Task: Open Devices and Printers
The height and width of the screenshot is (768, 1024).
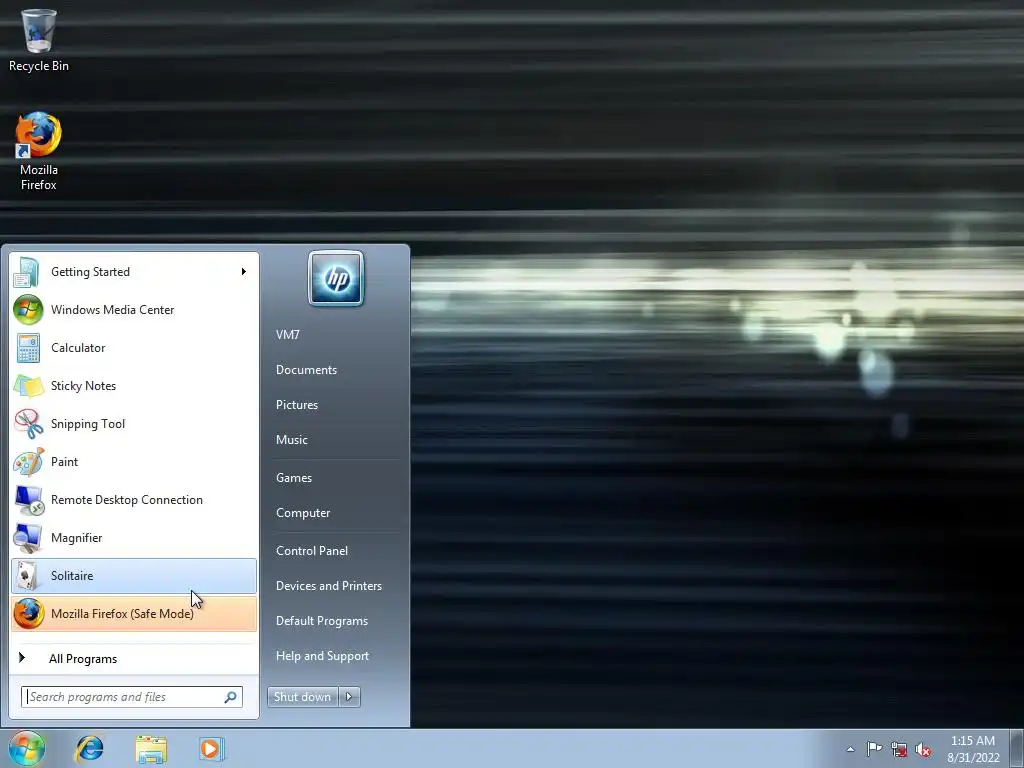Action: point(329,586)
